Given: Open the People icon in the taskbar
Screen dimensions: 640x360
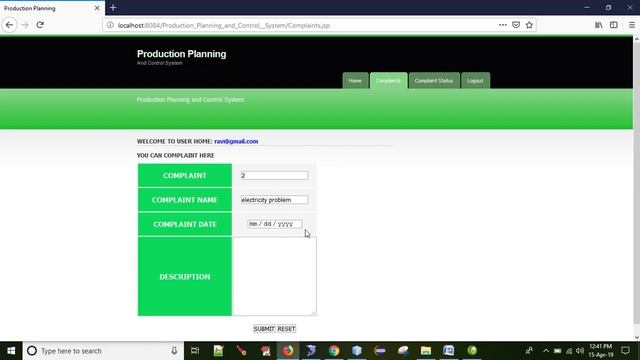Looking at the screenshot, I should click(529, 351).
